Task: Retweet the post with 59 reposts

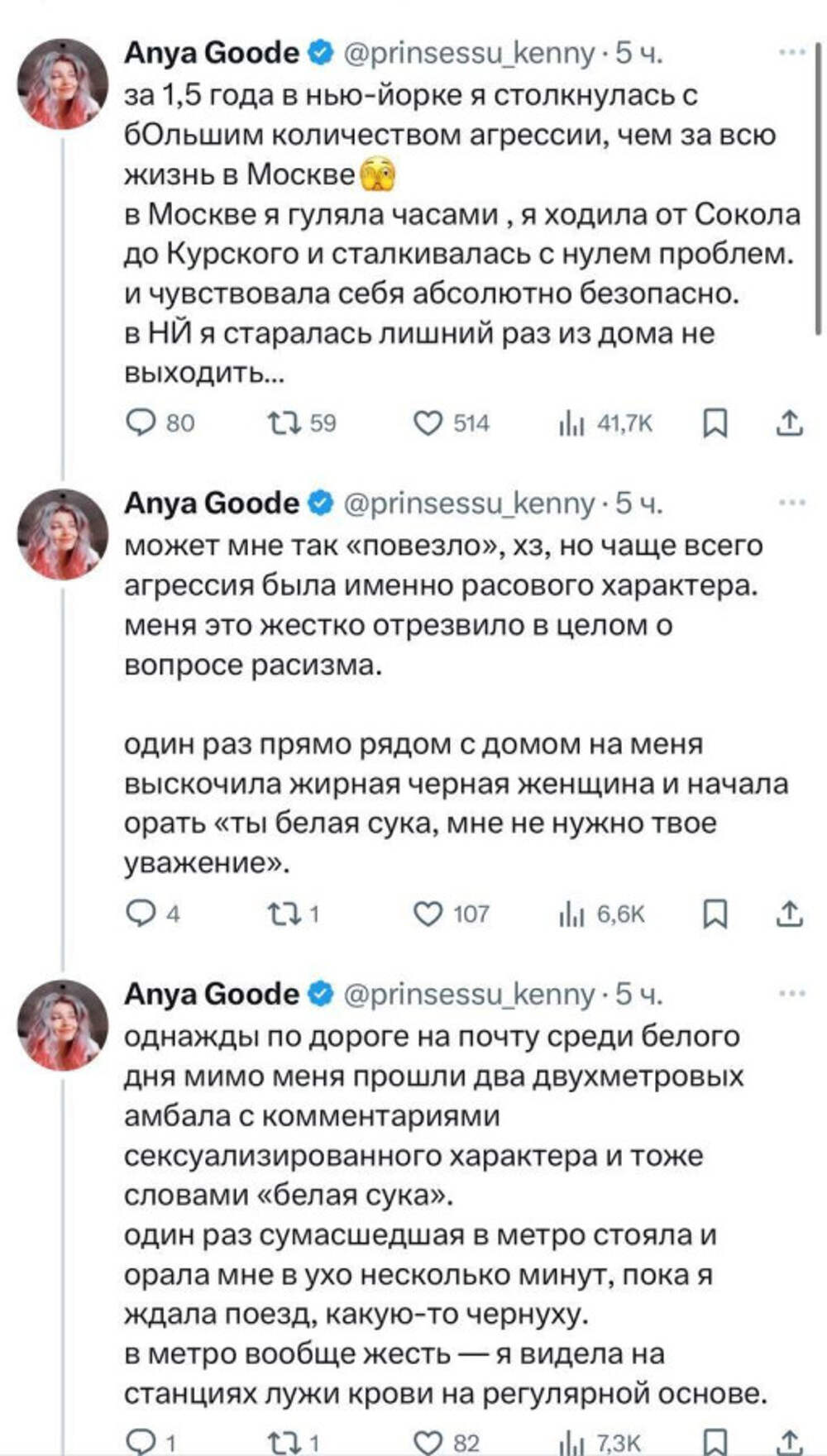Action: click(283, 423)
